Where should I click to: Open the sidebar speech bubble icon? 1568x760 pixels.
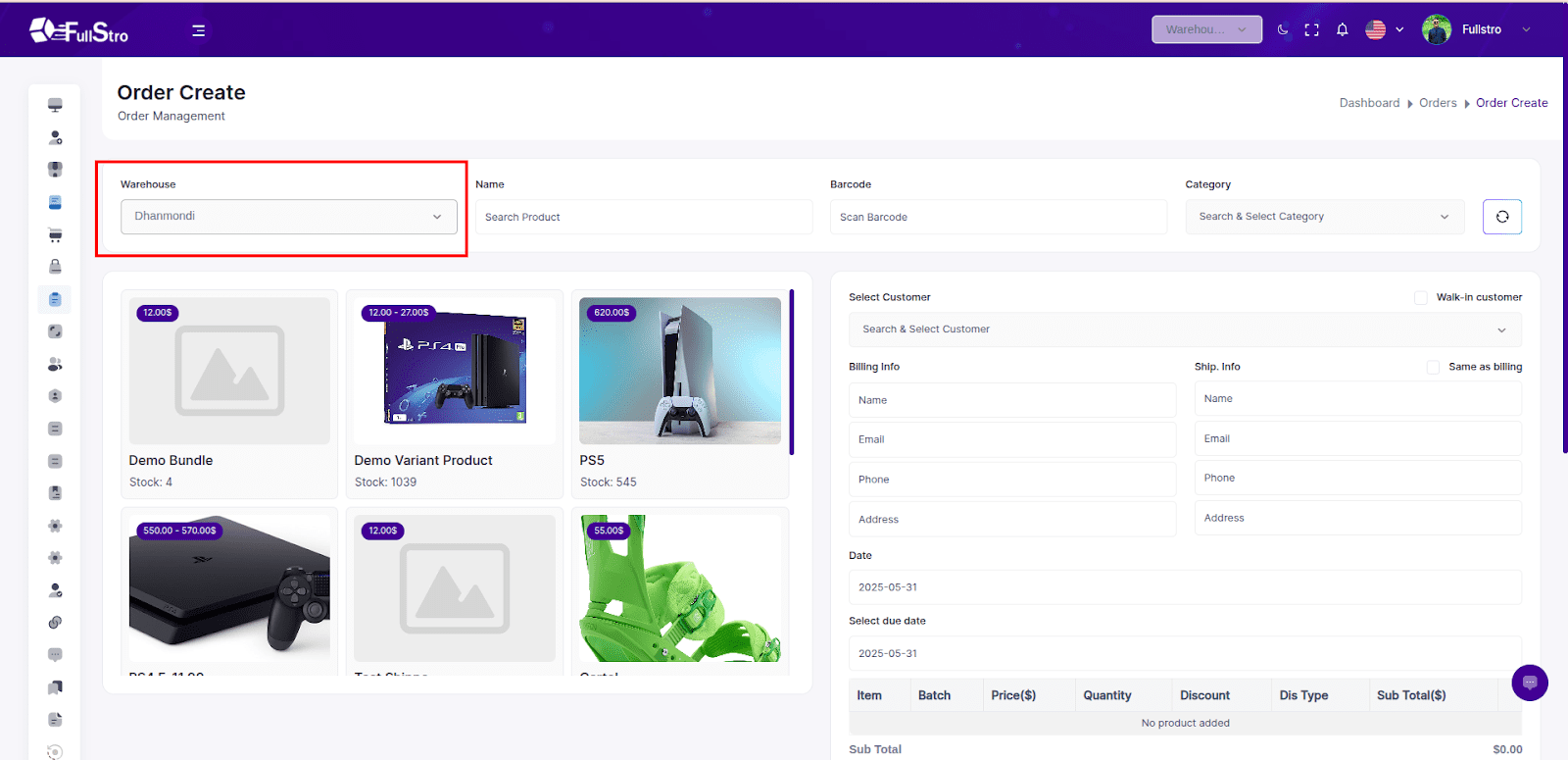[x=55, y=654]
